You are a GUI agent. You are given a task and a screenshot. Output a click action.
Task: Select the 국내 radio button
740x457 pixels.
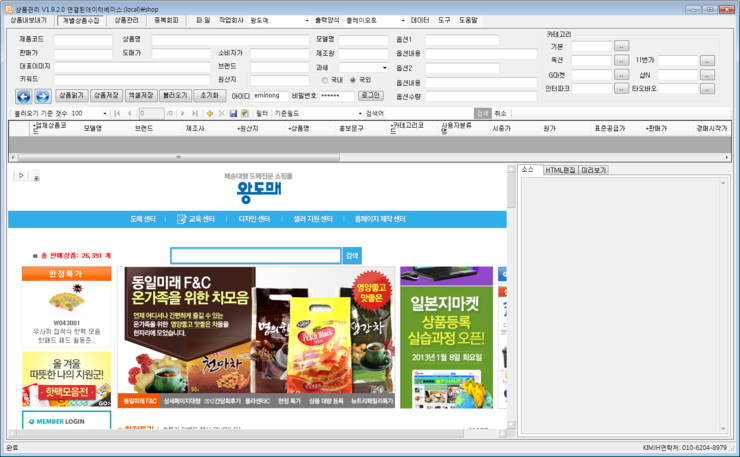point(325,80)
